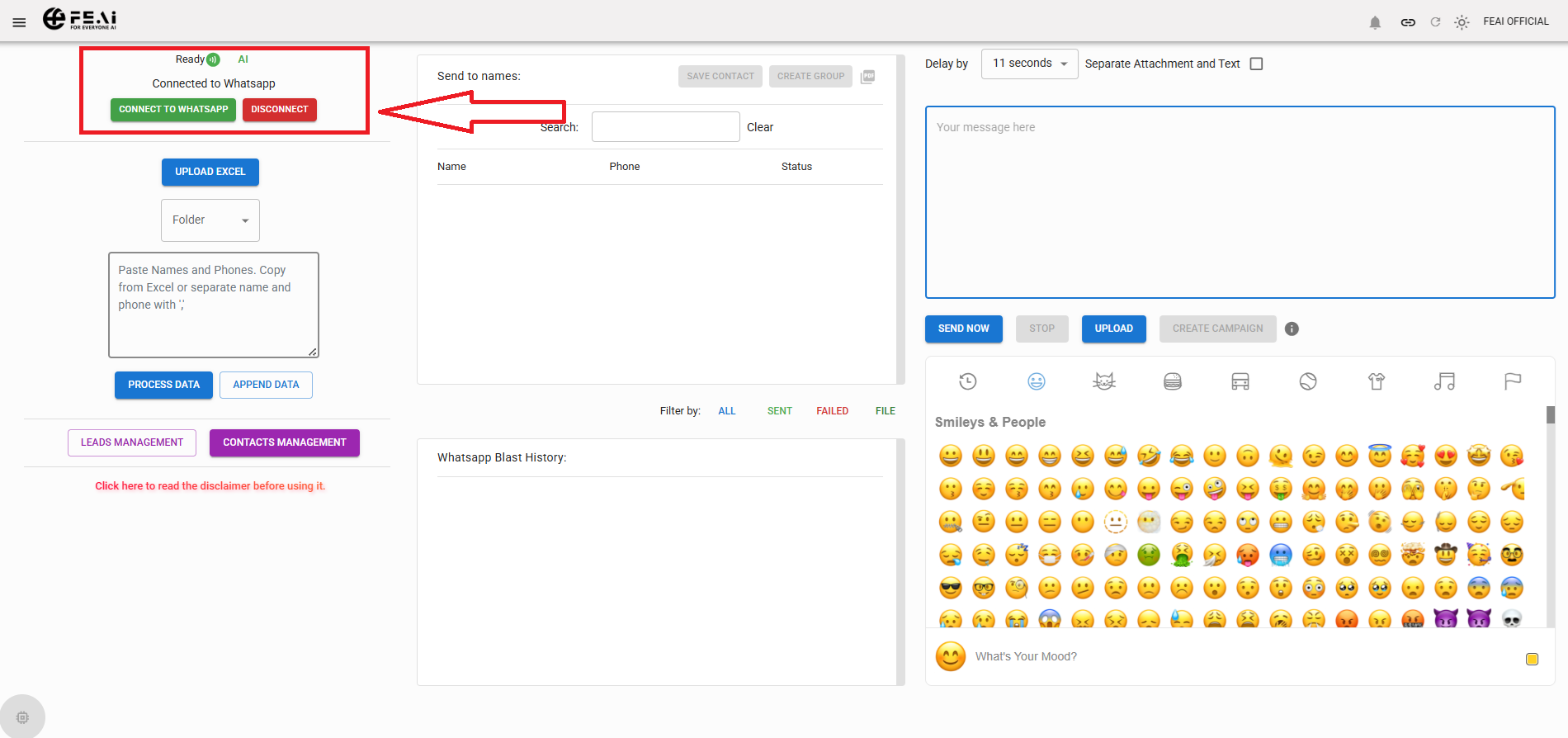Click the Send Now button

point(963,329)
